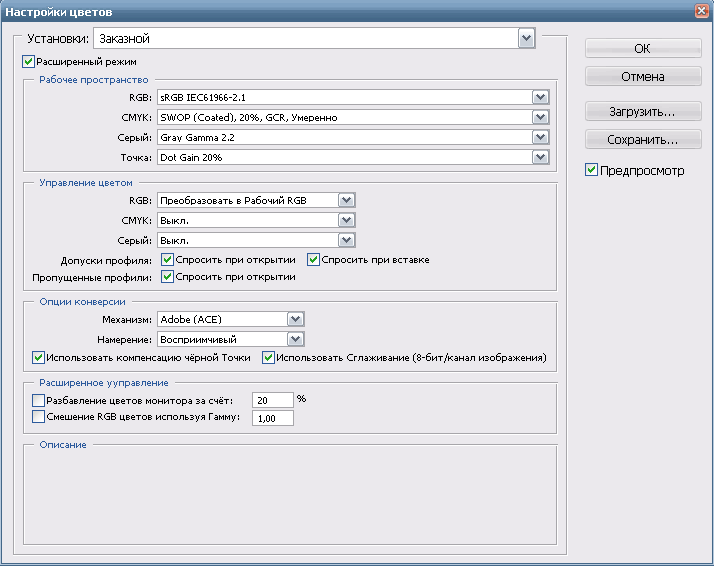
Task: Enable Разбавление цветов монитора checkbox
Action: coord(38,401)
